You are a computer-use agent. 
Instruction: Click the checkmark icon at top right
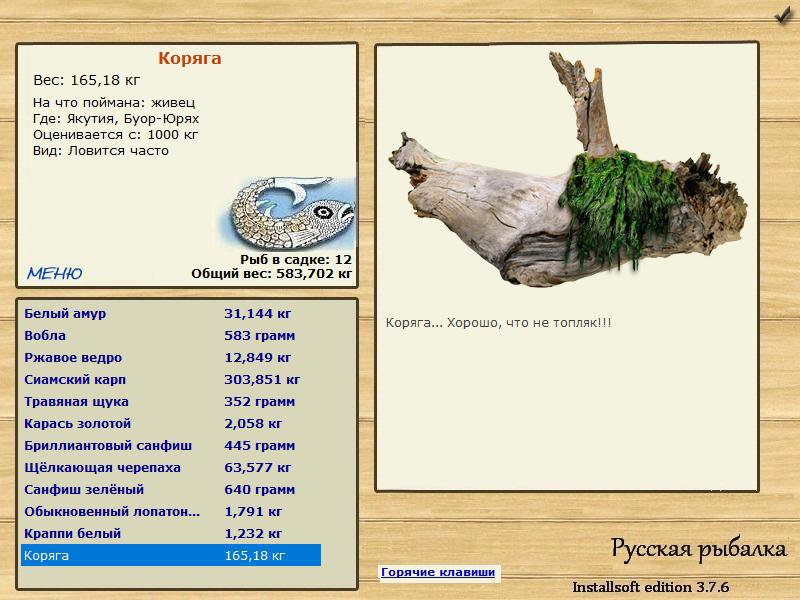783,15
